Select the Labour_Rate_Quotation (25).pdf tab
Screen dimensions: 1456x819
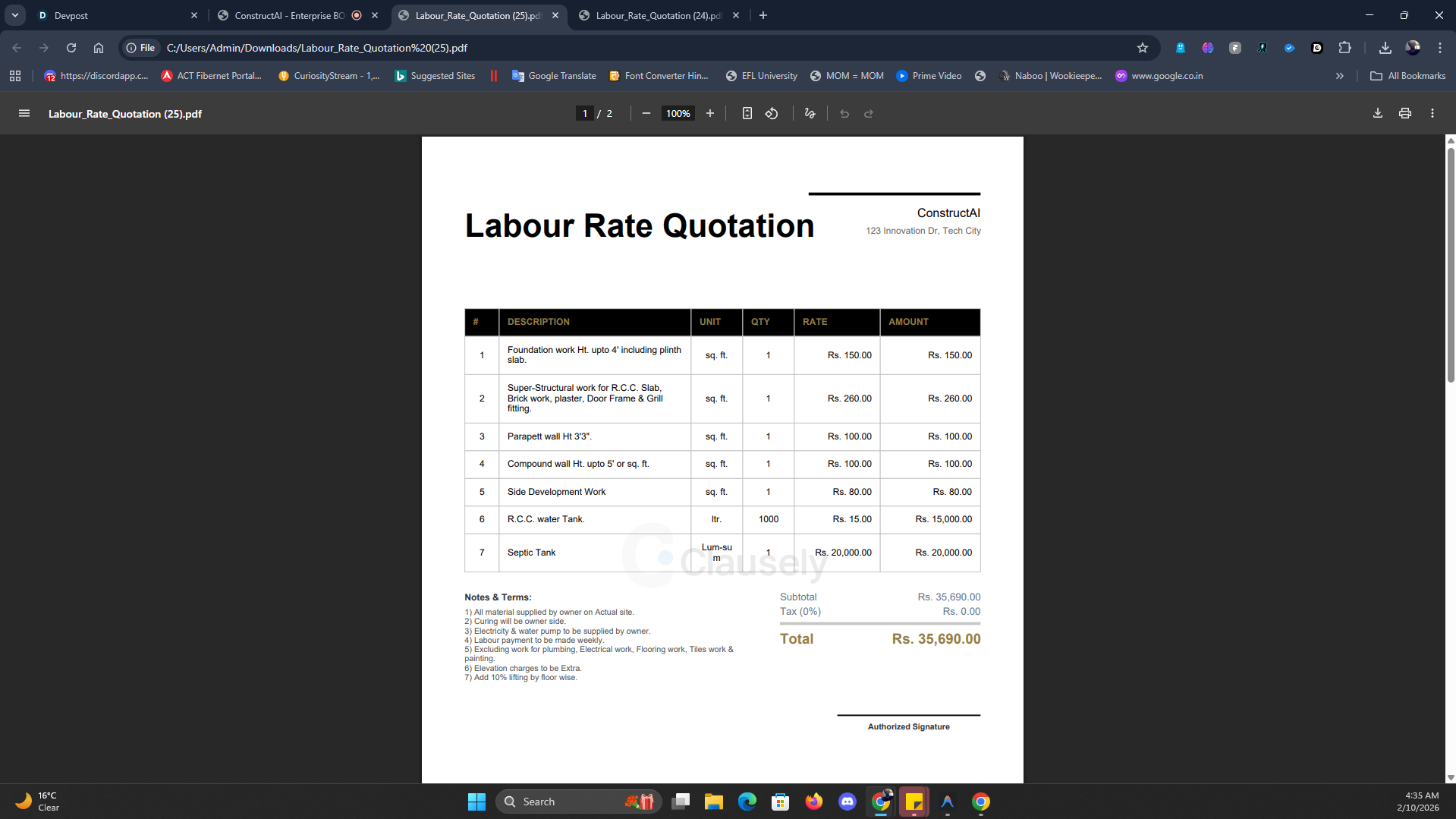point(478,15)
